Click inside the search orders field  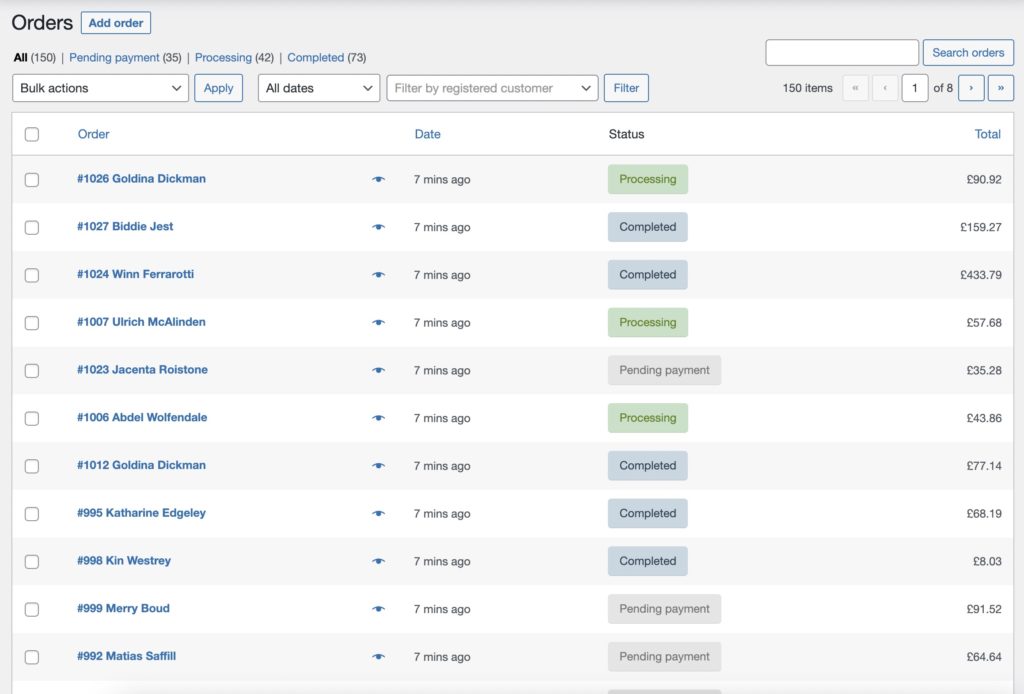click(842, 52)
